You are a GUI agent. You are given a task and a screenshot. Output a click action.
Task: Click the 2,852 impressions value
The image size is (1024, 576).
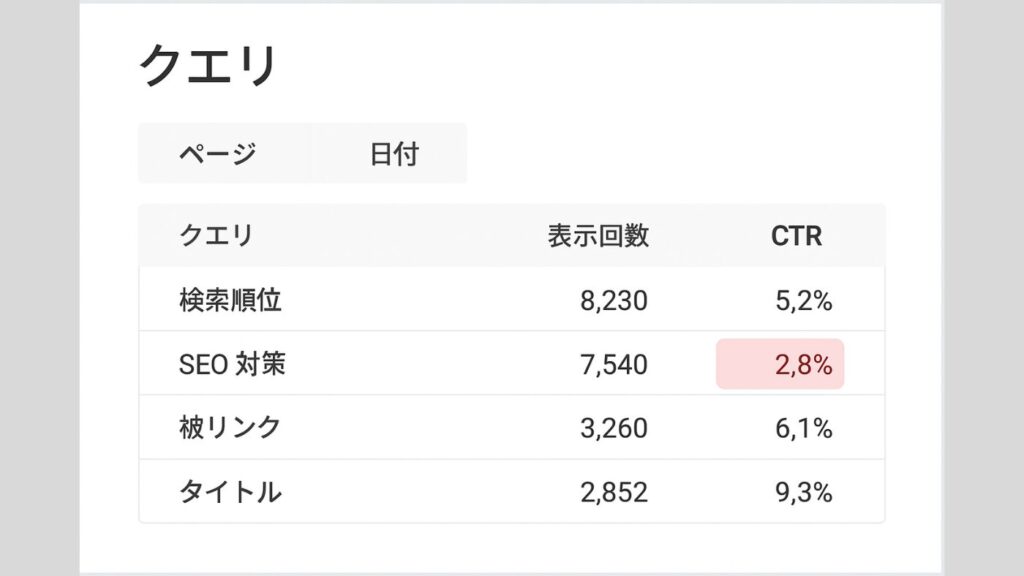coord(611,491)
